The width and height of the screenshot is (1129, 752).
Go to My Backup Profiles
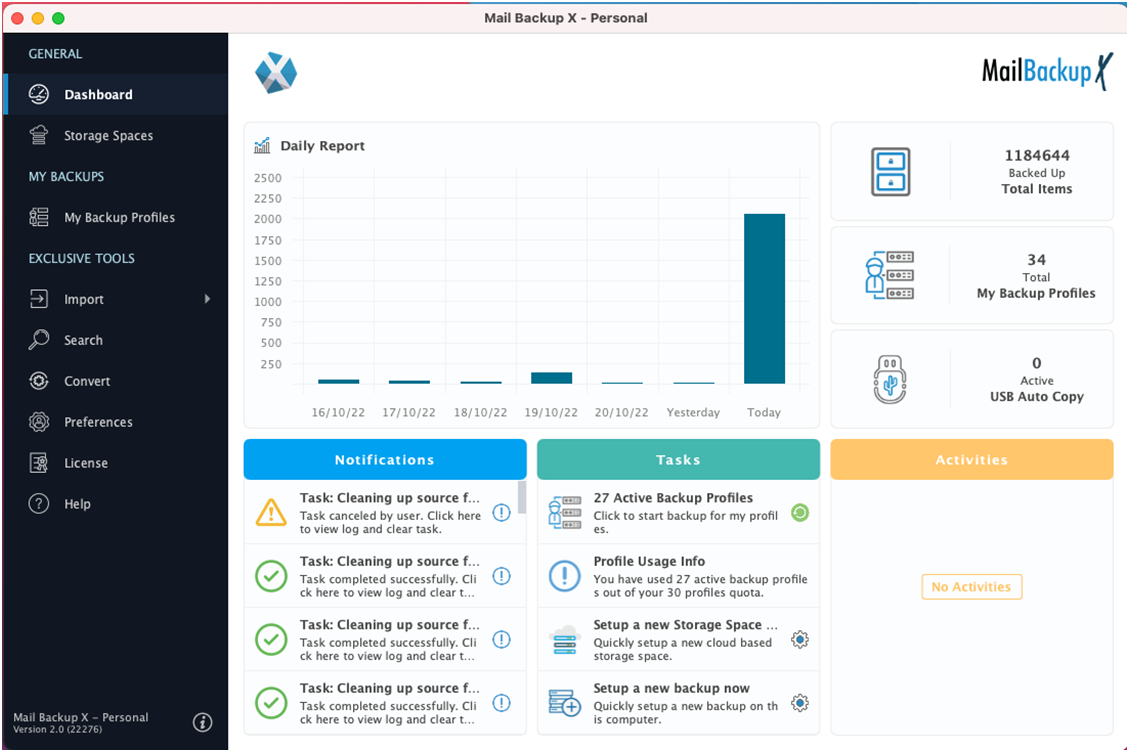tap(116, 217)
